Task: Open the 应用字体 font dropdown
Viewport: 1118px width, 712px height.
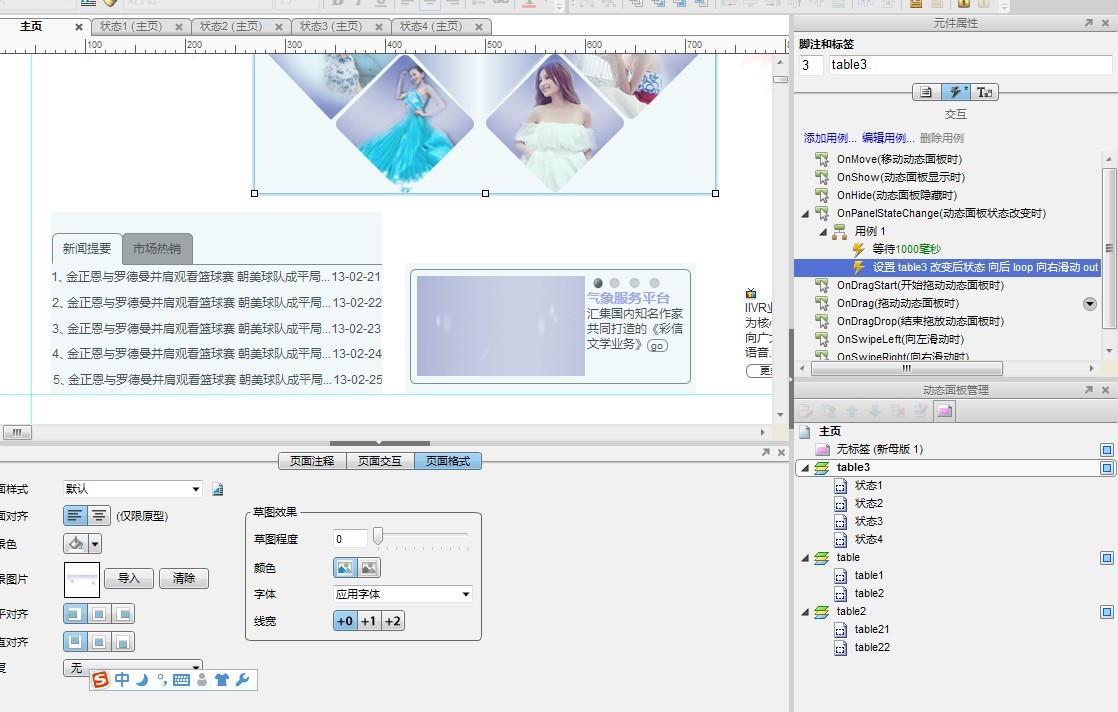Action: point(466,594)
